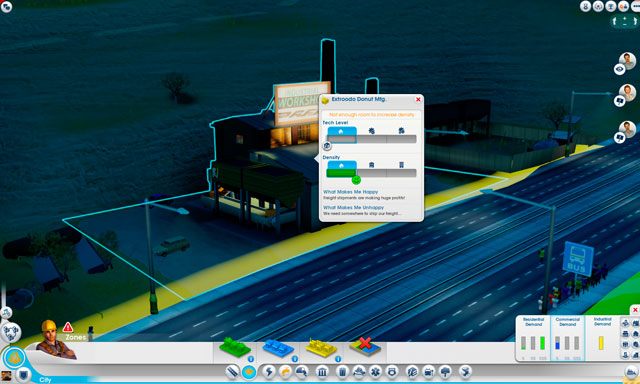Open residential zone info bubble

point(251,359)
